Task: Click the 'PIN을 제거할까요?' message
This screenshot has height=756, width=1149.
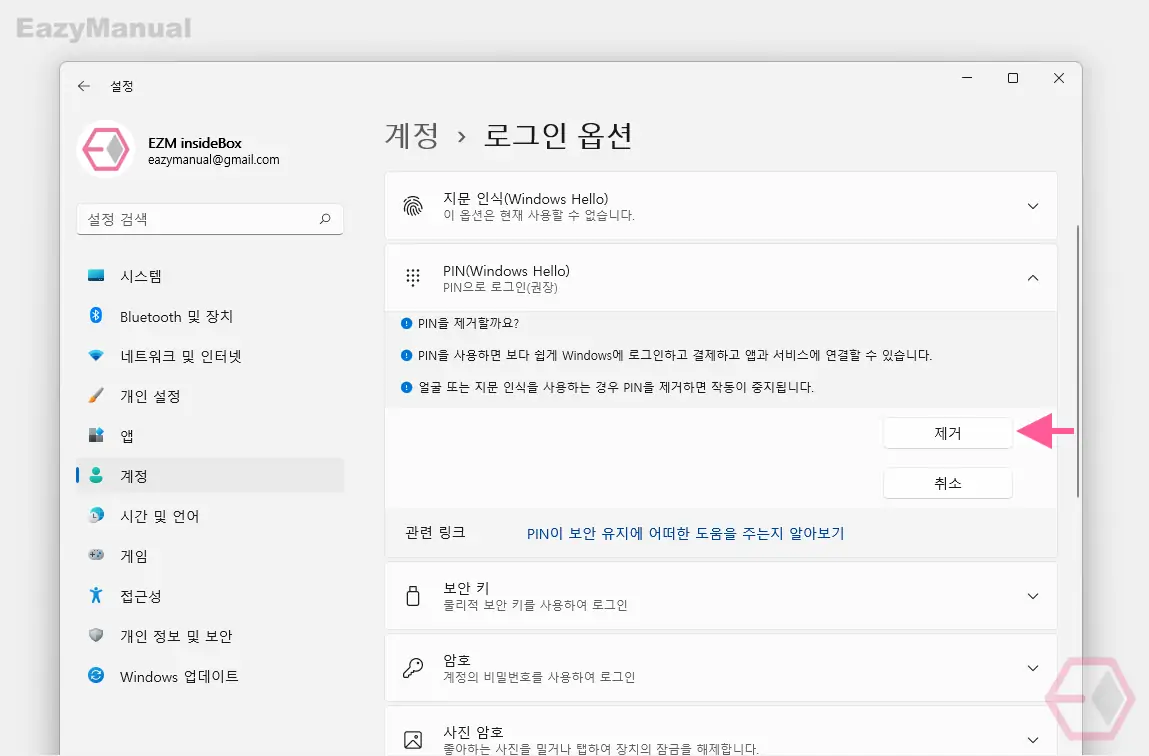Action: 468,323
